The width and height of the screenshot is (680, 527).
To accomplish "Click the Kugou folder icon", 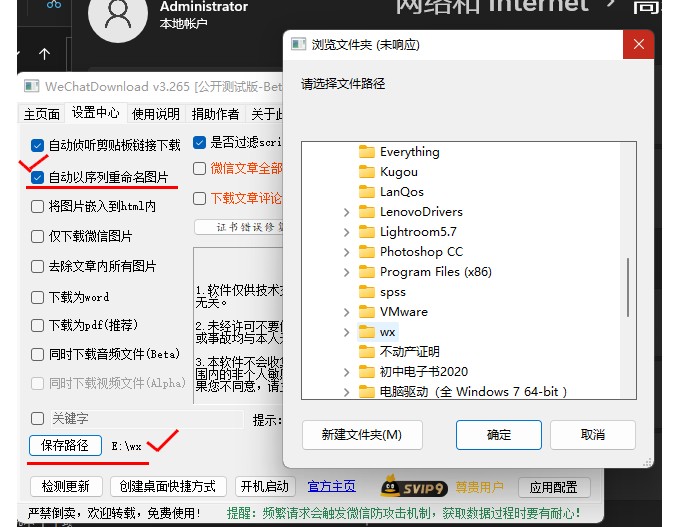I will [366, 172].
